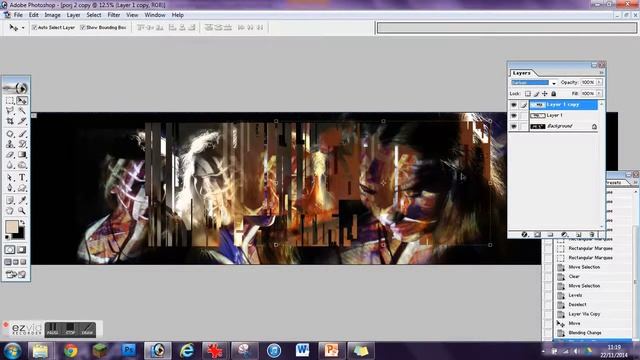This screenshot has height=360, width=640.
Task: Toggle lock all padlock icon
Action: (x=553, y=93)
